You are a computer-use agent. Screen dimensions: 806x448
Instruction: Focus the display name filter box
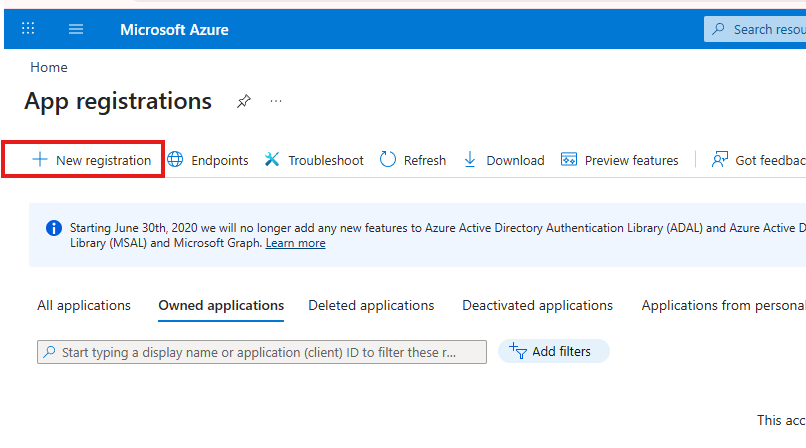tap(262, 352)
